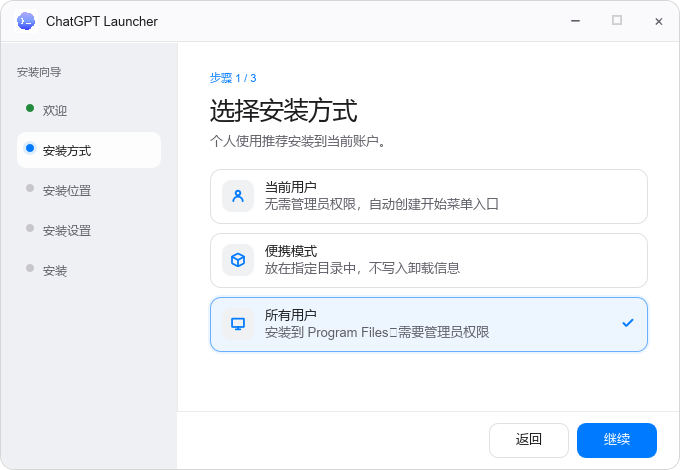The width and height of the screenshot is (680, 470).
Task: Maximize the ChatGPT Launcher window
Action: [617, 20]
